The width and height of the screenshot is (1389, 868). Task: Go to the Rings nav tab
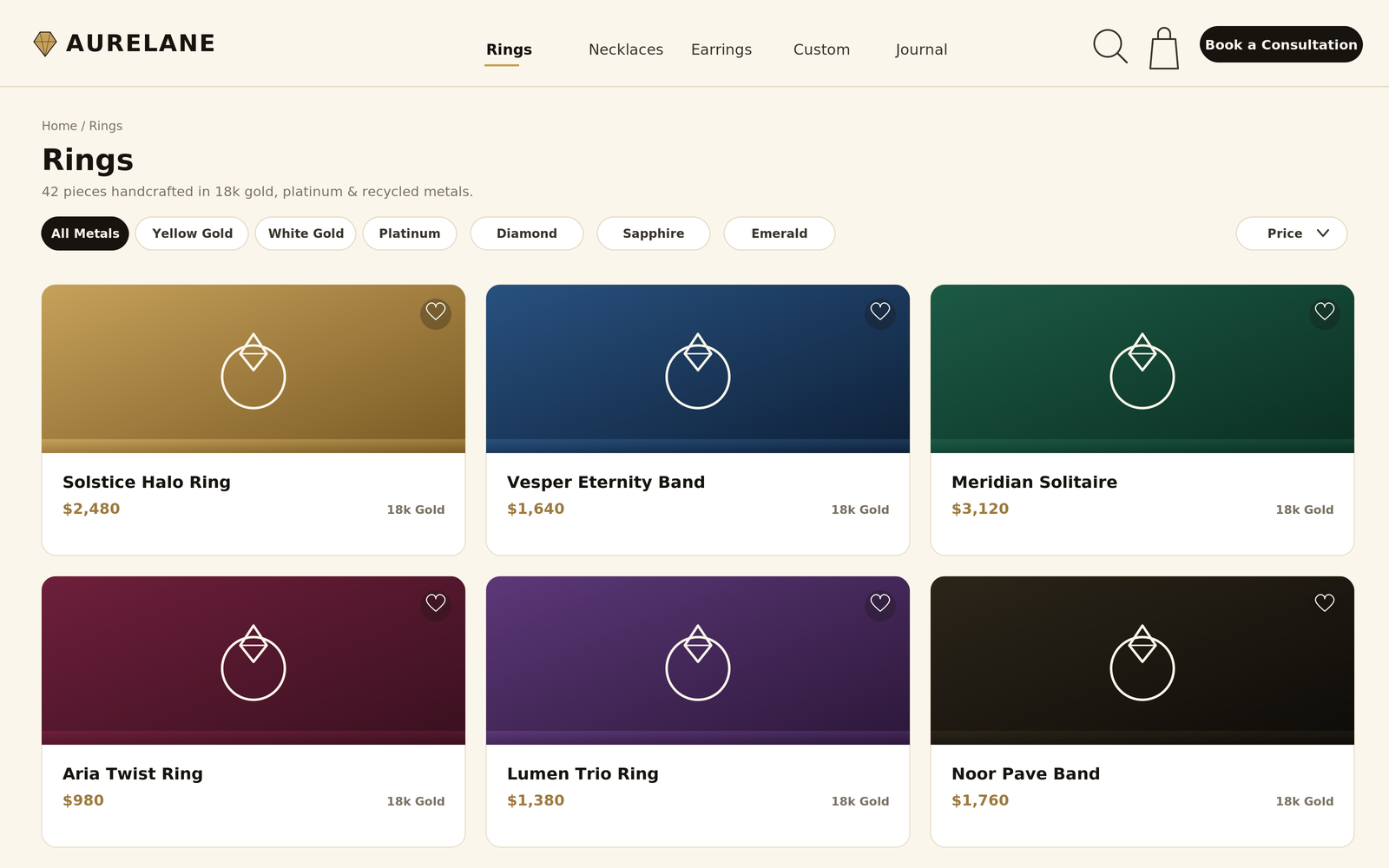tap(509, 49)
